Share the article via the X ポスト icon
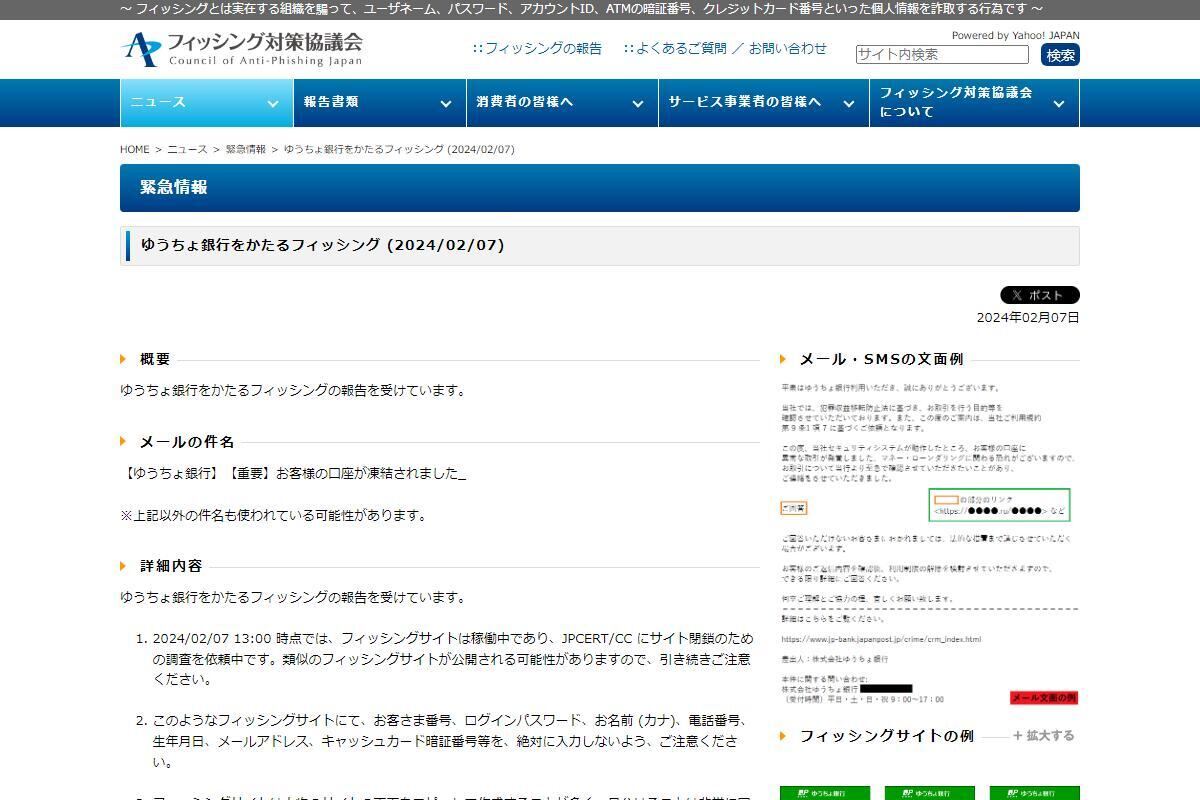 pos(1039,294)
